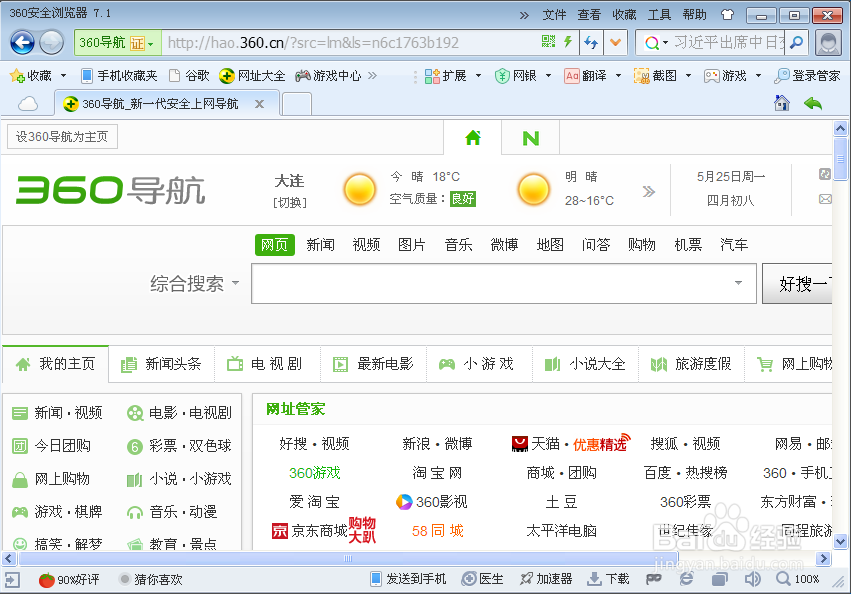
Task: Open the 工具 menu
Action: [x=659, y=15]
